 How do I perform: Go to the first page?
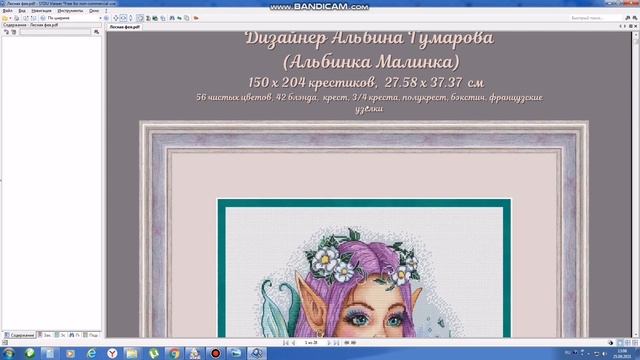pos(285,343)
